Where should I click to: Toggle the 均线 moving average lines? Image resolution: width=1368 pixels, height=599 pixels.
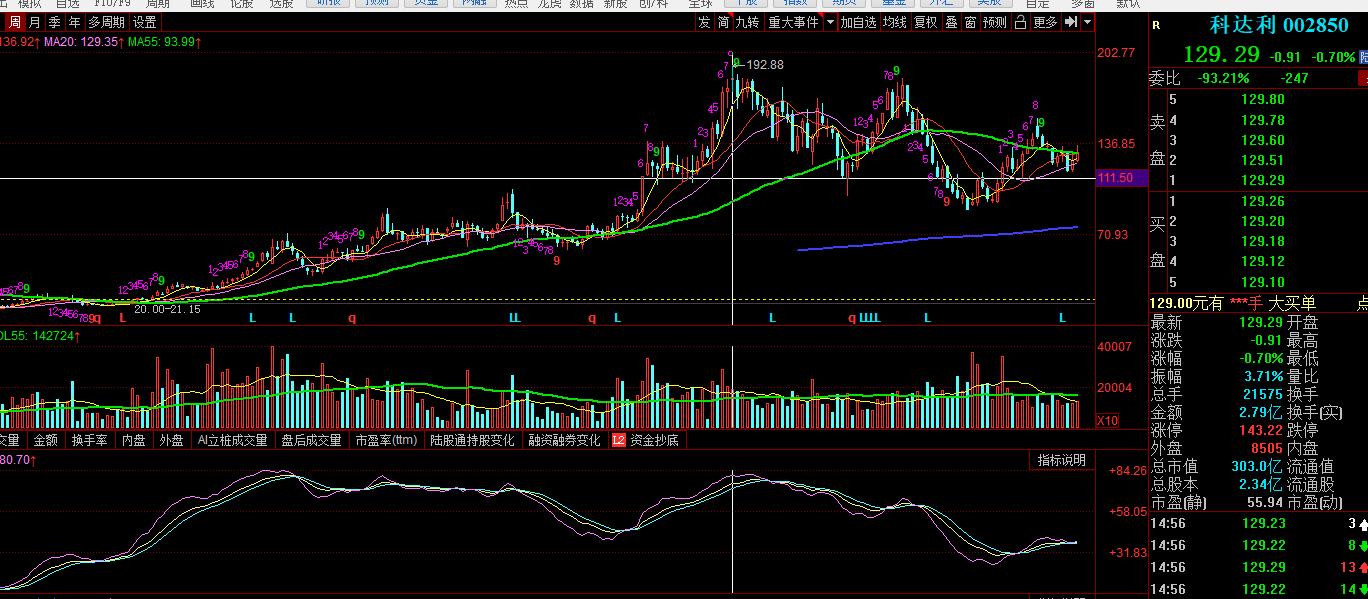pyautogui.click(x=894, y=22)
